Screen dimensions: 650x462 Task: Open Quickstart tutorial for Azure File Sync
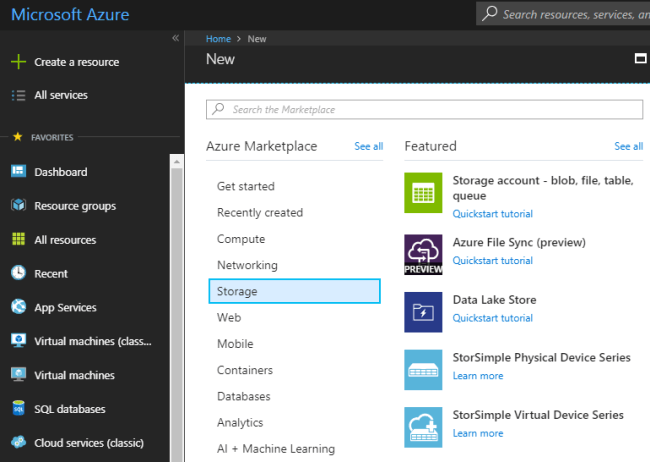pos(492,260)
